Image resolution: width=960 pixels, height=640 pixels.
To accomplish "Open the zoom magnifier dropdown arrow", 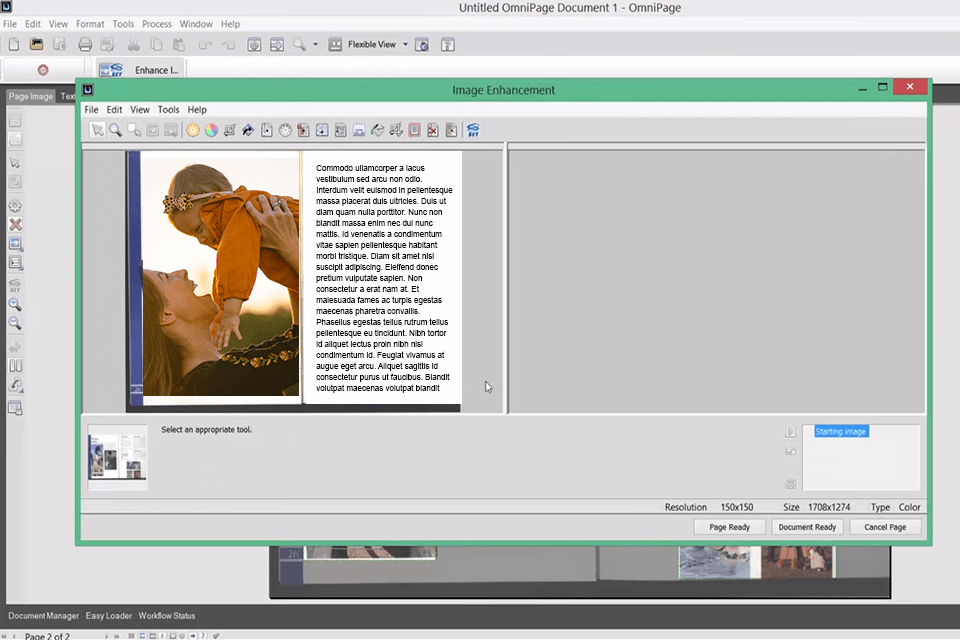I will 316,45.
